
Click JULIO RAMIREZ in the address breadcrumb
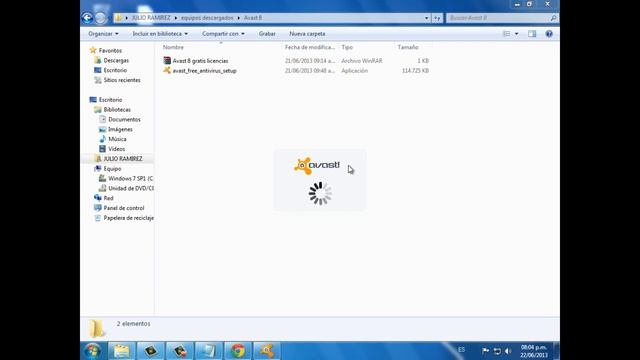151,18
